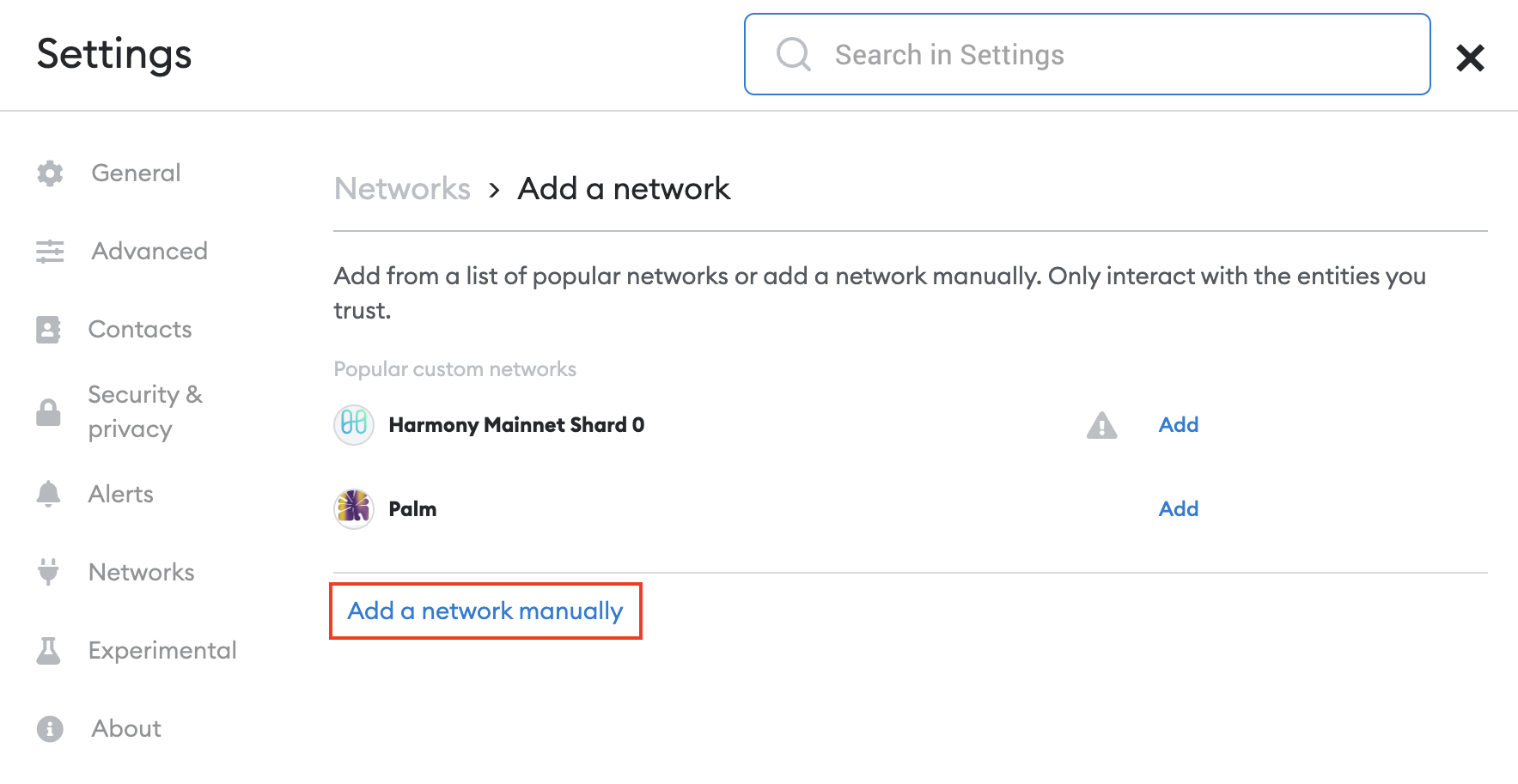Go back via Networks breadcrumb
Viewport: 1518px width, 784px height.
click(x=402, y=189)
